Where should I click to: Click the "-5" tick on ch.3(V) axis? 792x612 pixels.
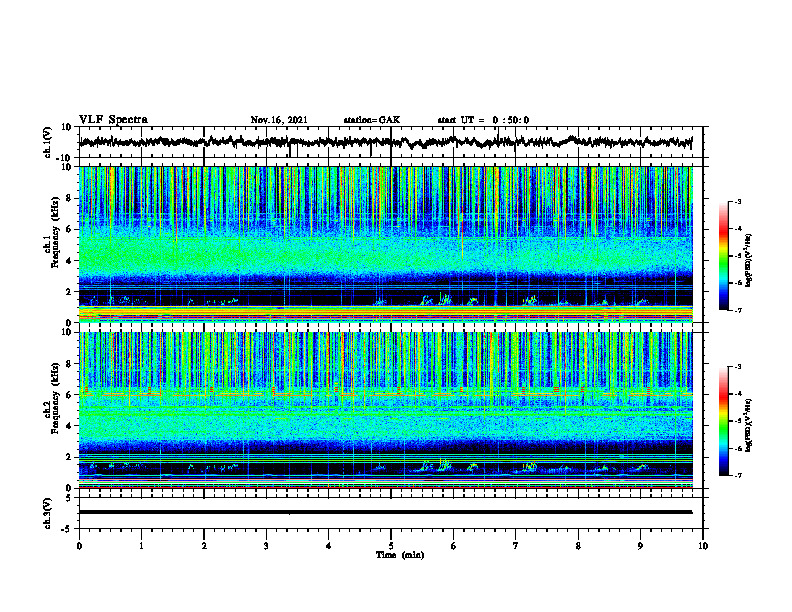68,528
